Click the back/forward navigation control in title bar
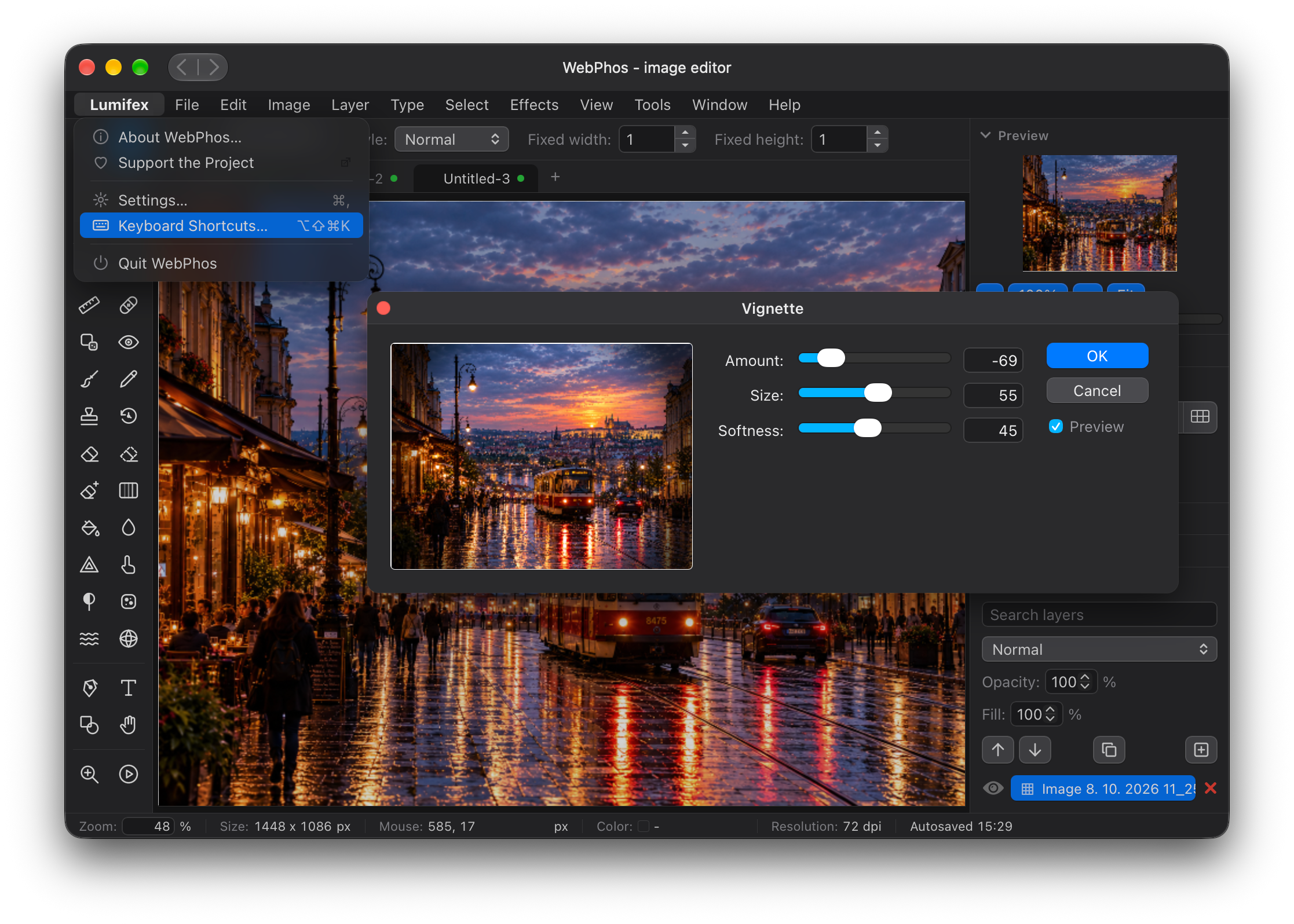 click(198, 68)
